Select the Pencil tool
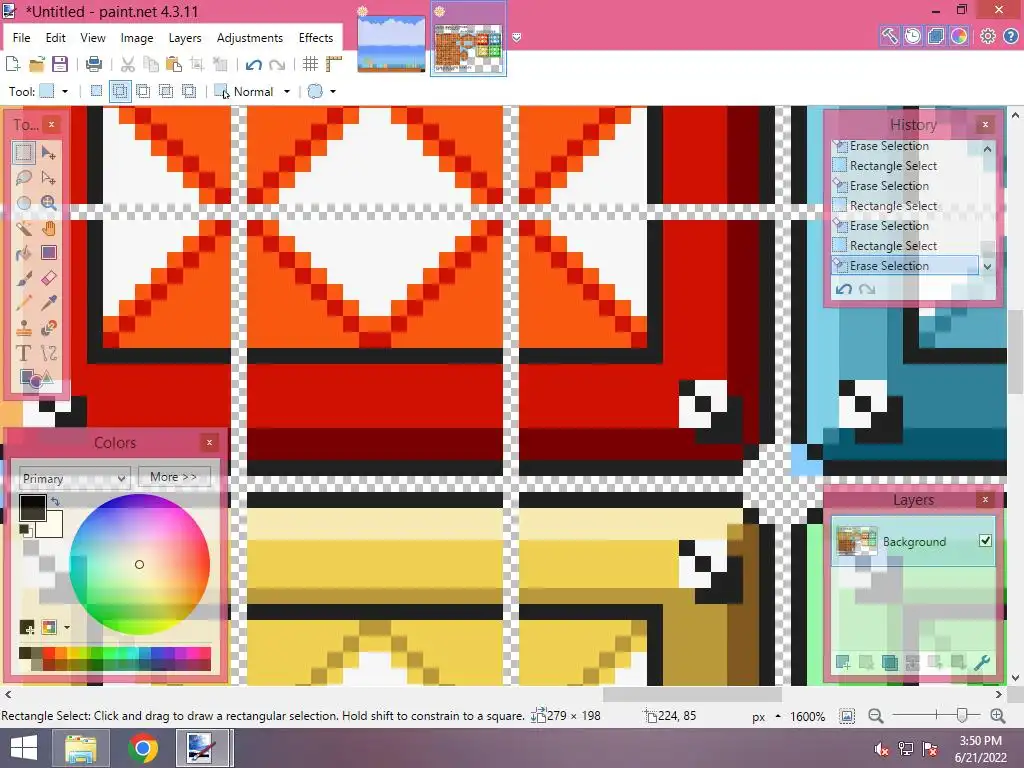 click(24, 303)
